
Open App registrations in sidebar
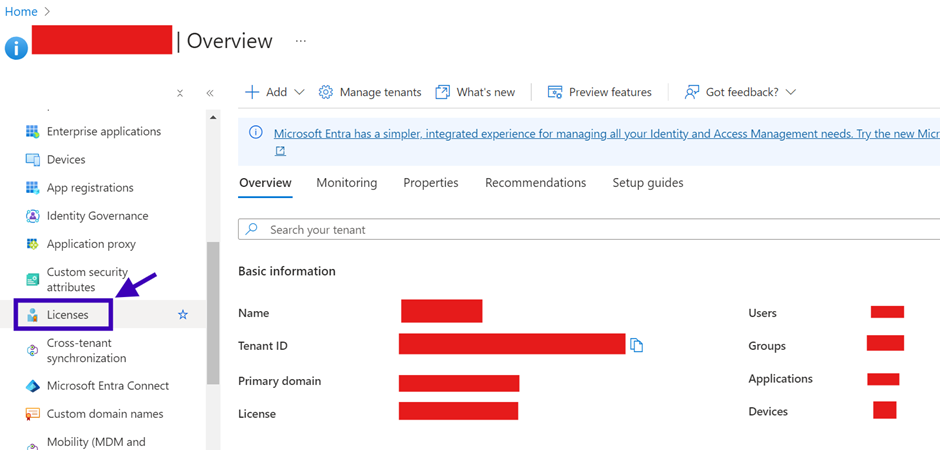point(90,188)
